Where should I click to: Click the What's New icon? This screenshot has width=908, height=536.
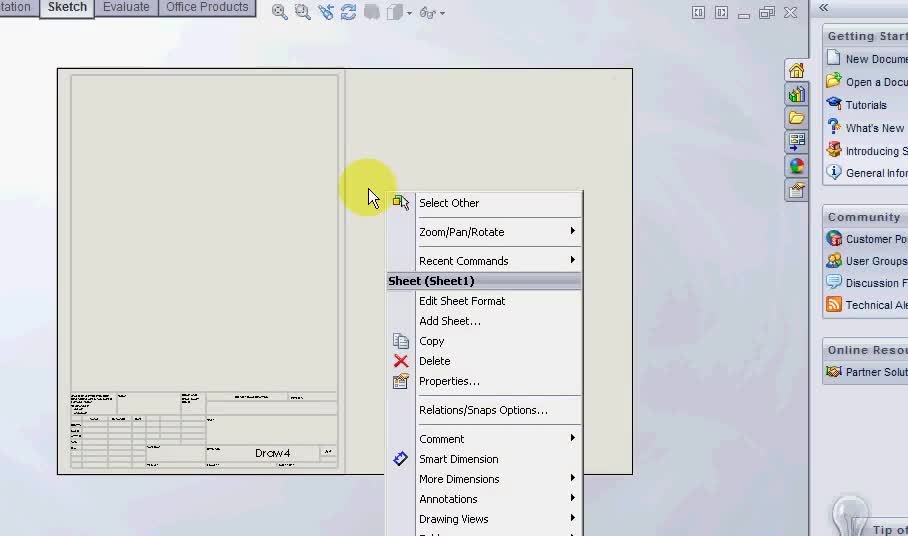[834, 126]
